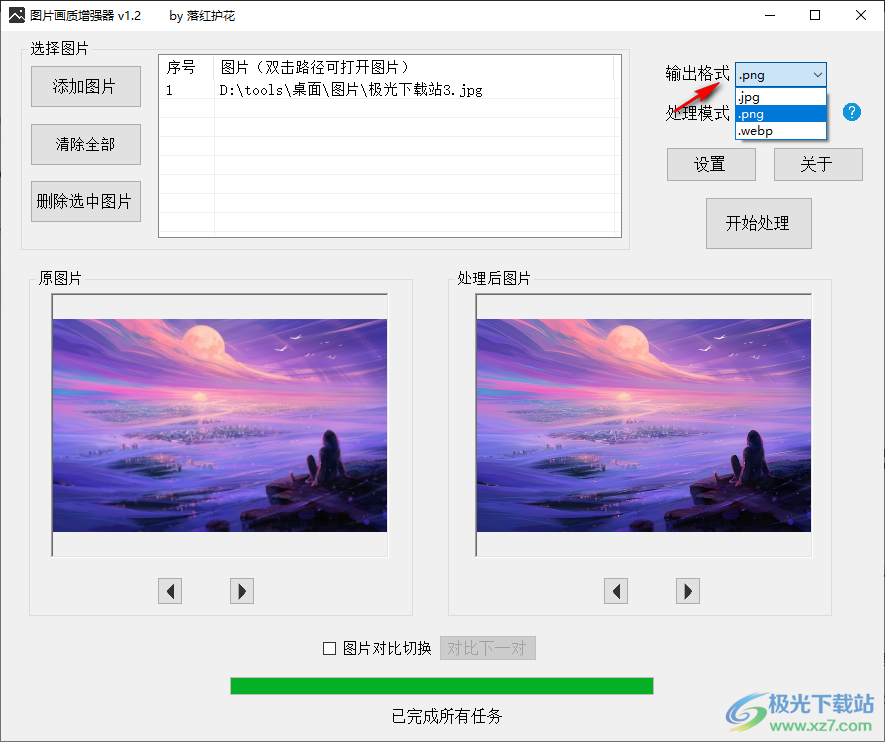Viewport: 885px width, 742px height.
Task: Show previous original image with left arrow
Action: coord(170,591)
